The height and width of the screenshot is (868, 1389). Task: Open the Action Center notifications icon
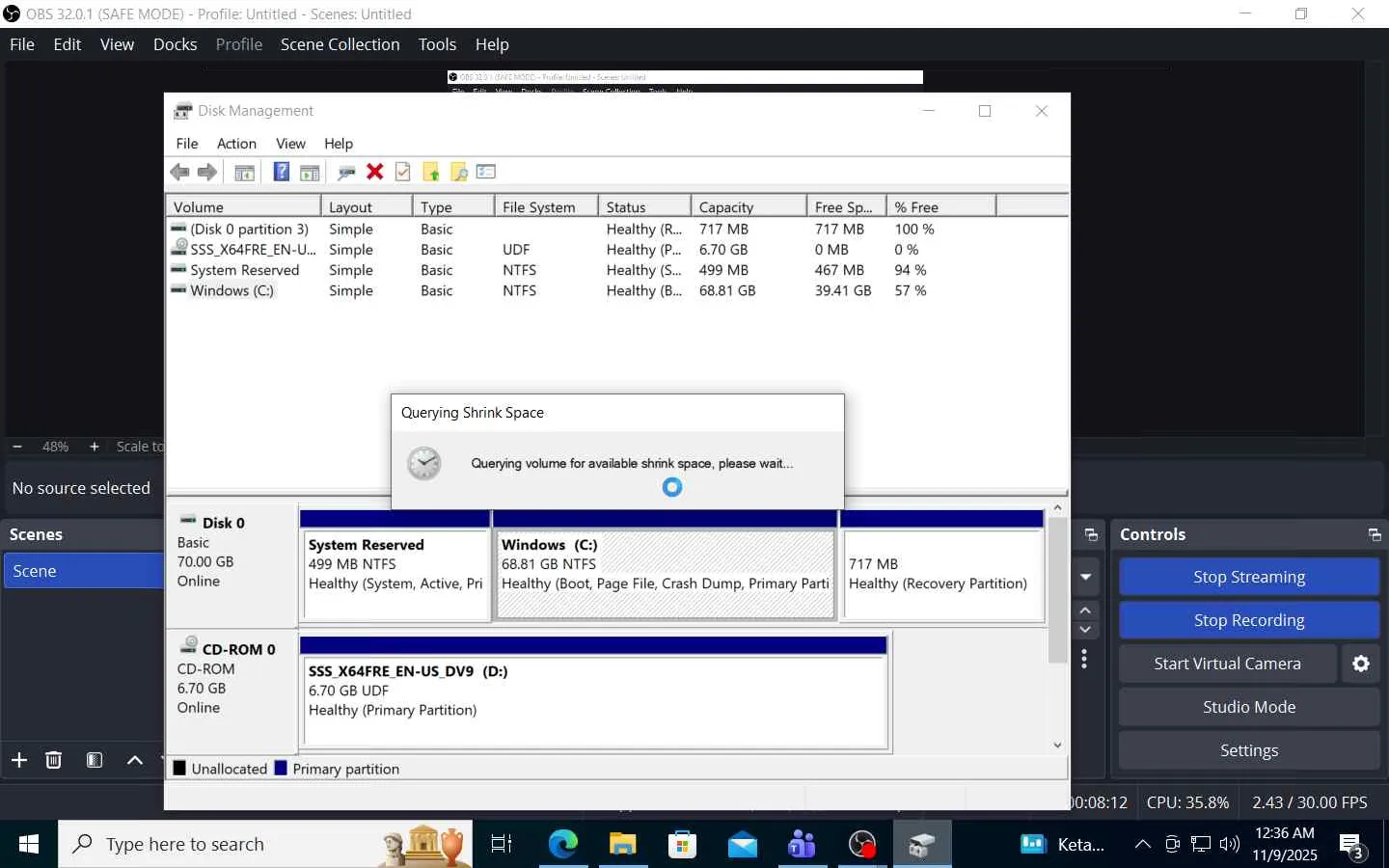[1351, 846]
